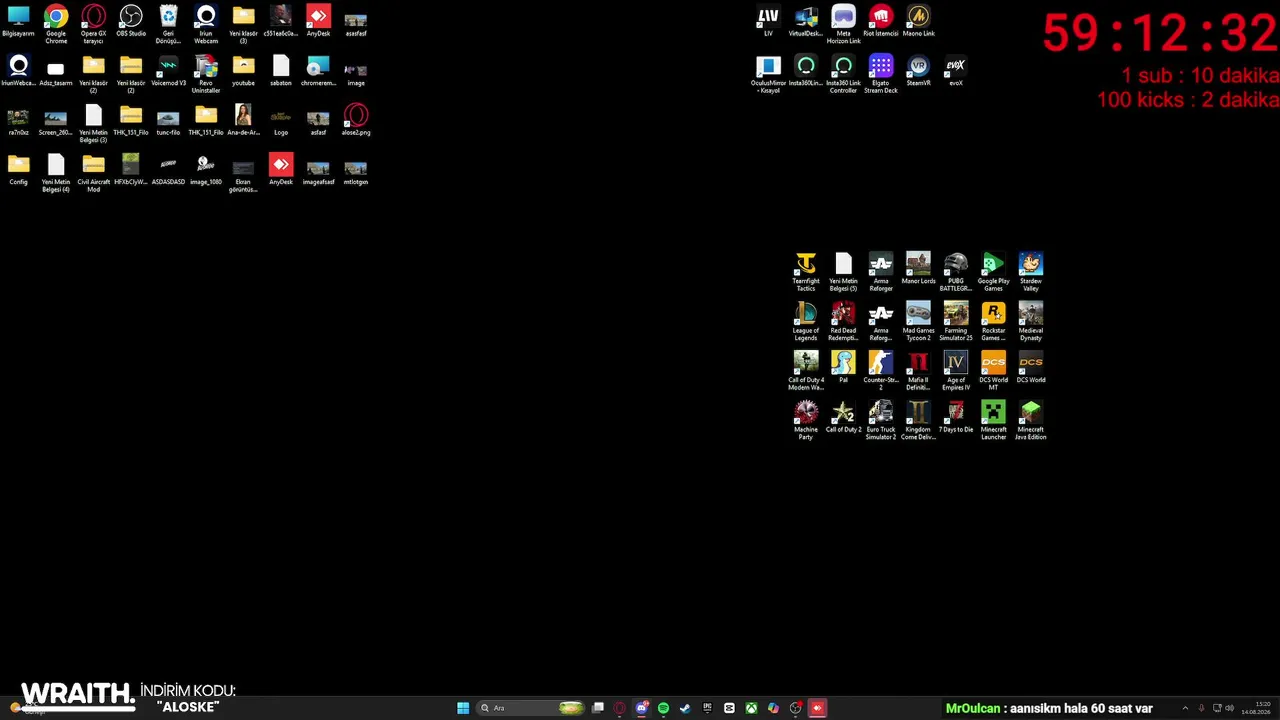Select the Mad Games Tycoon 2 shortcut
Screen dimensions: 1280x720
tap(918, 322)
